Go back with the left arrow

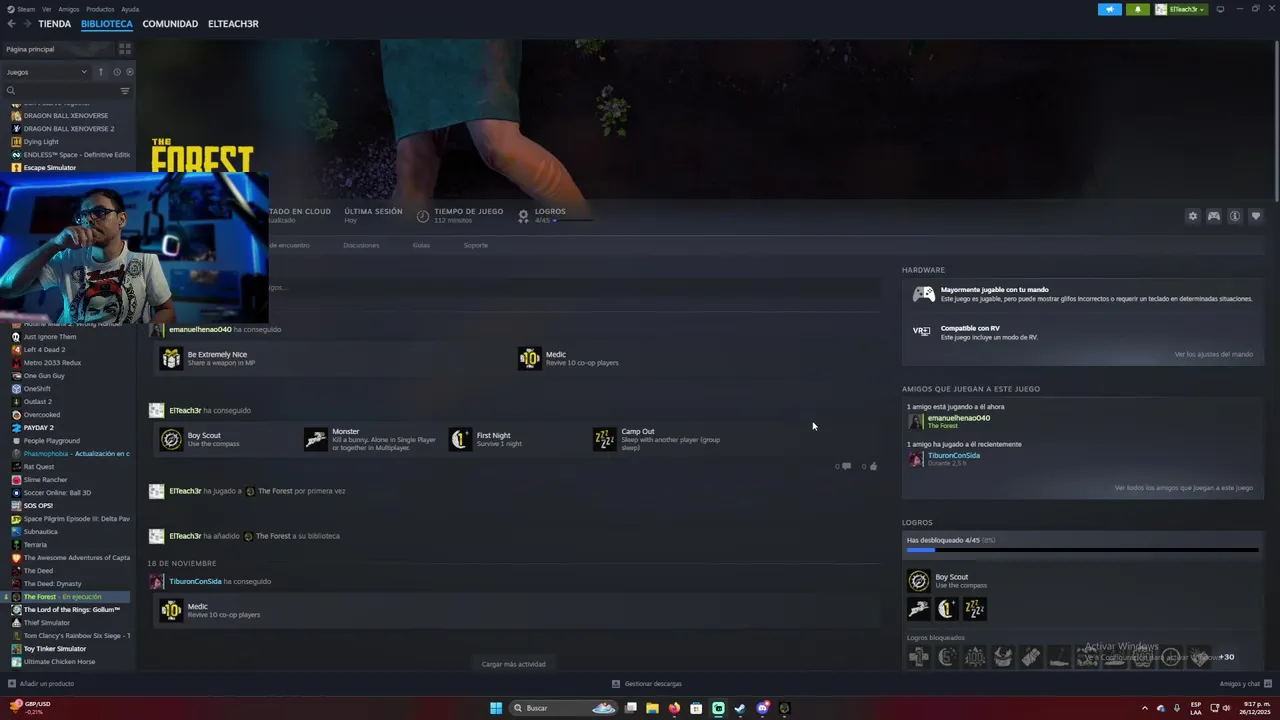pyautogui.click(x=11, y=24)
